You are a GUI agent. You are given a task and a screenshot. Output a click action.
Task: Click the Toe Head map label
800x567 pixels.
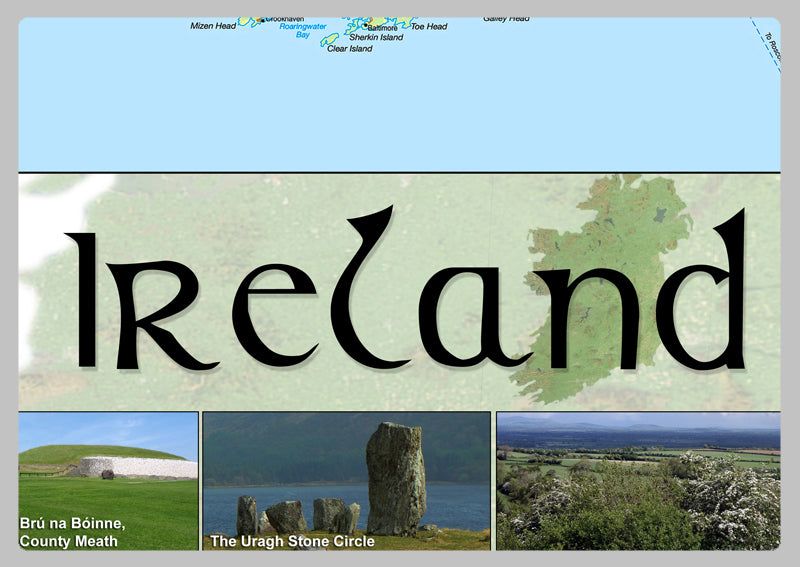pos(429,27)
